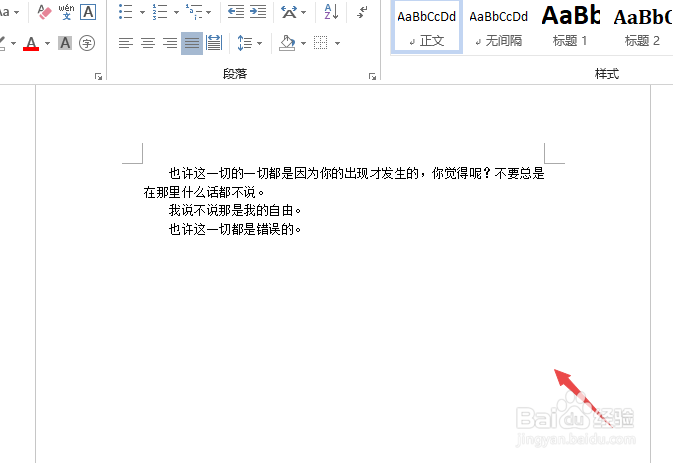This screenshot has width=673, height=463.
Task: Open the Borders dropdown arrow
Action: [x=337, y=43]
